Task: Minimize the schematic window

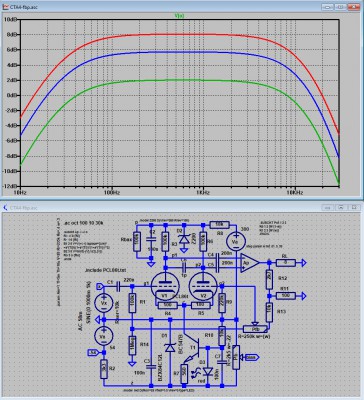Action: pyautogui.click(x=328, y=208)
